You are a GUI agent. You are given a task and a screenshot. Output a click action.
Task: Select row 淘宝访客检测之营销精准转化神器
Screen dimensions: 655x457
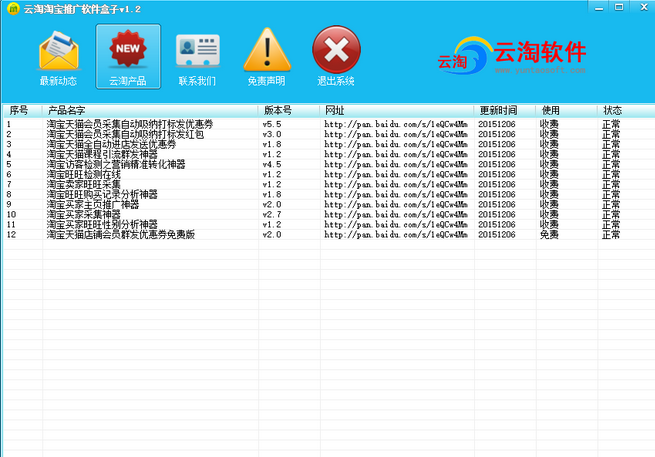click(x=329, y=164)
